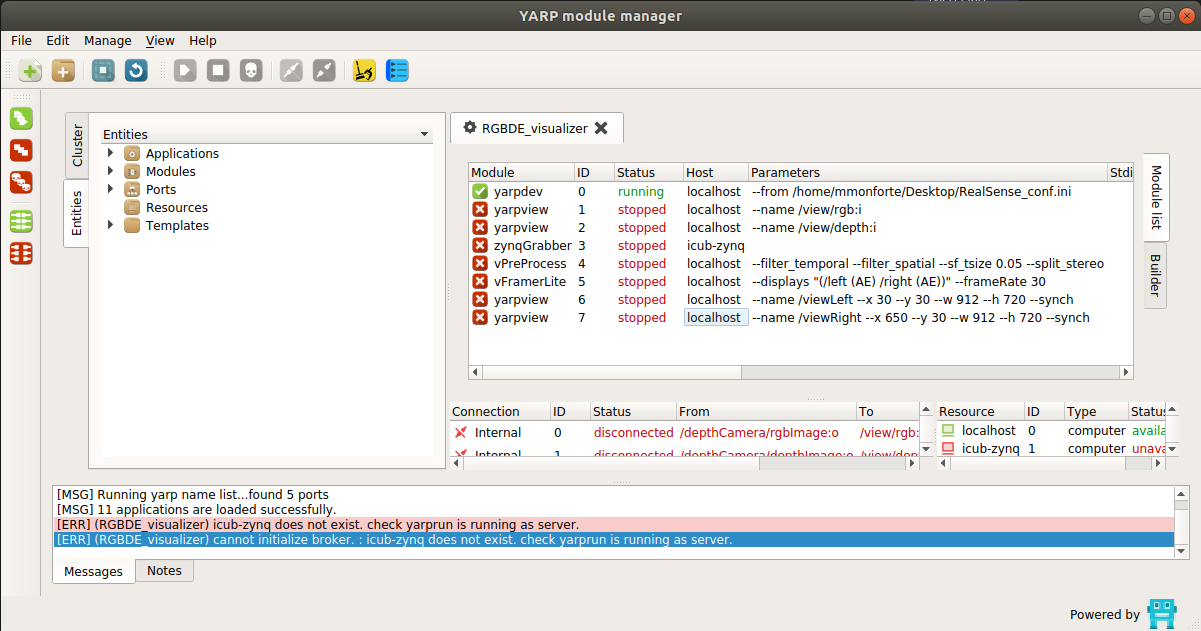This screenshot has width=1201, height=631.
Task: Expand the Modules tree node
Action: click(x=111, y=172)
